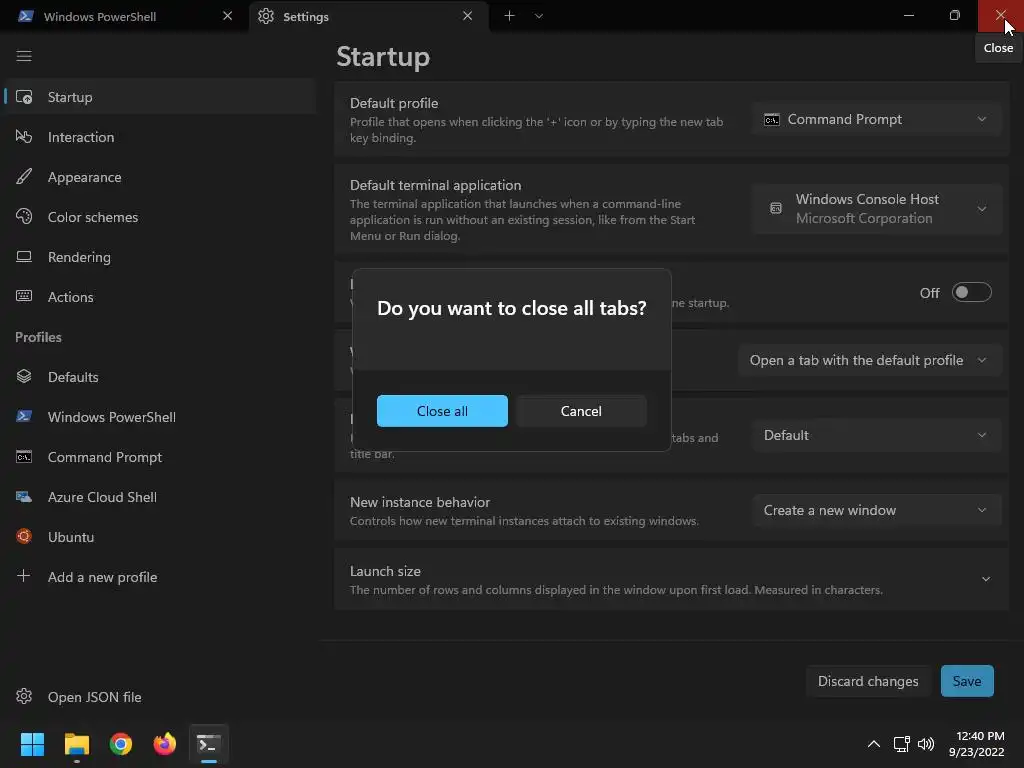
Task: Click Add a new profile label
Action: (103, 577)
